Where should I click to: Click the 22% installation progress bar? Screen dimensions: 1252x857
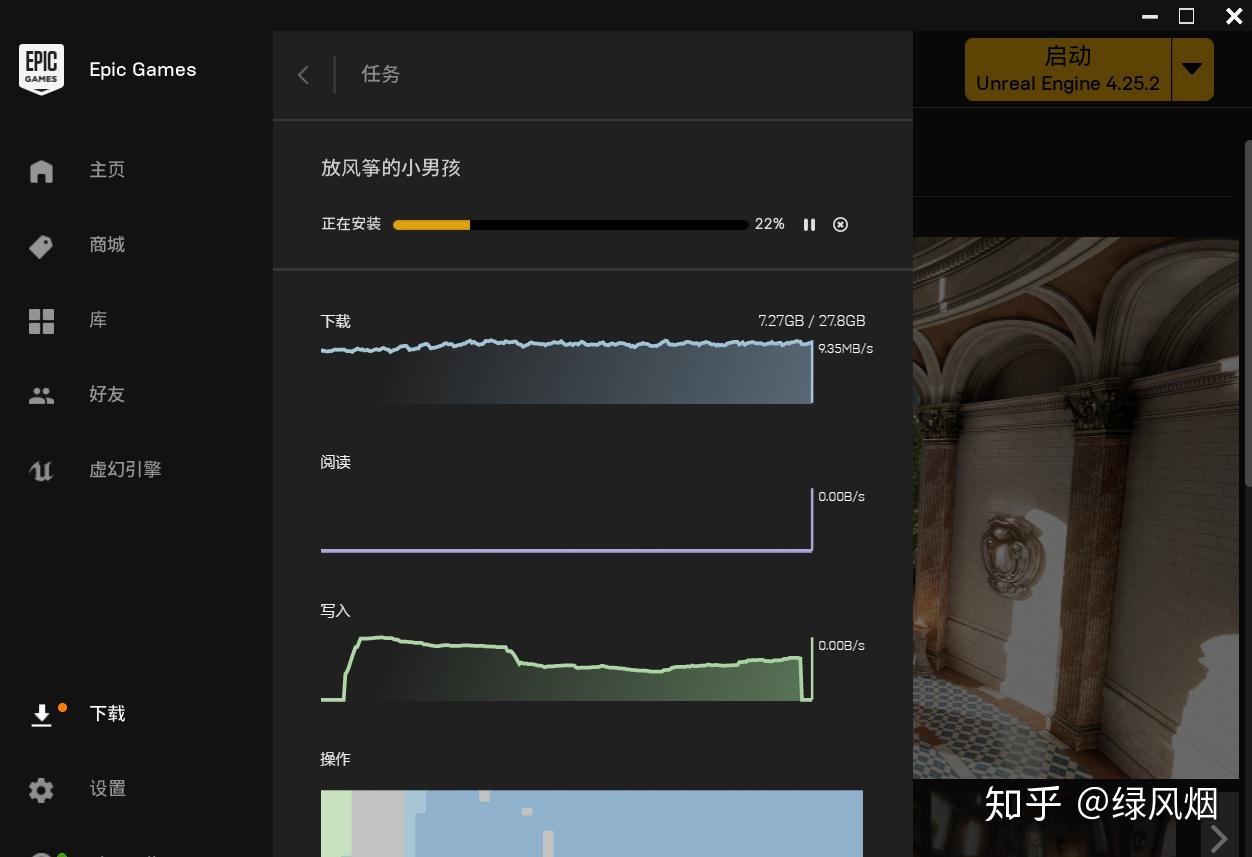coord(571,225)
